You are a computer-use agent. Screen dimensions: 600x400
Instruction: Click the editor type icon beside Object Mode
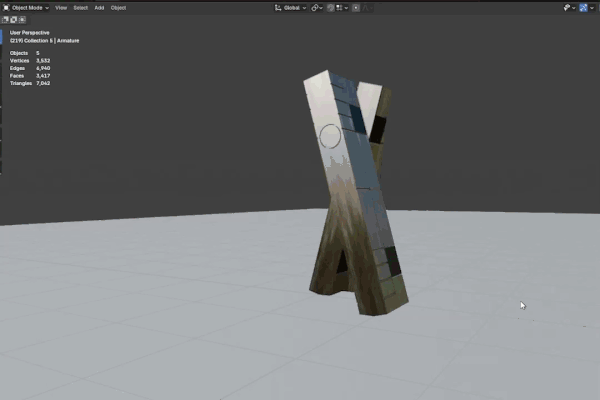click(5, 7)
